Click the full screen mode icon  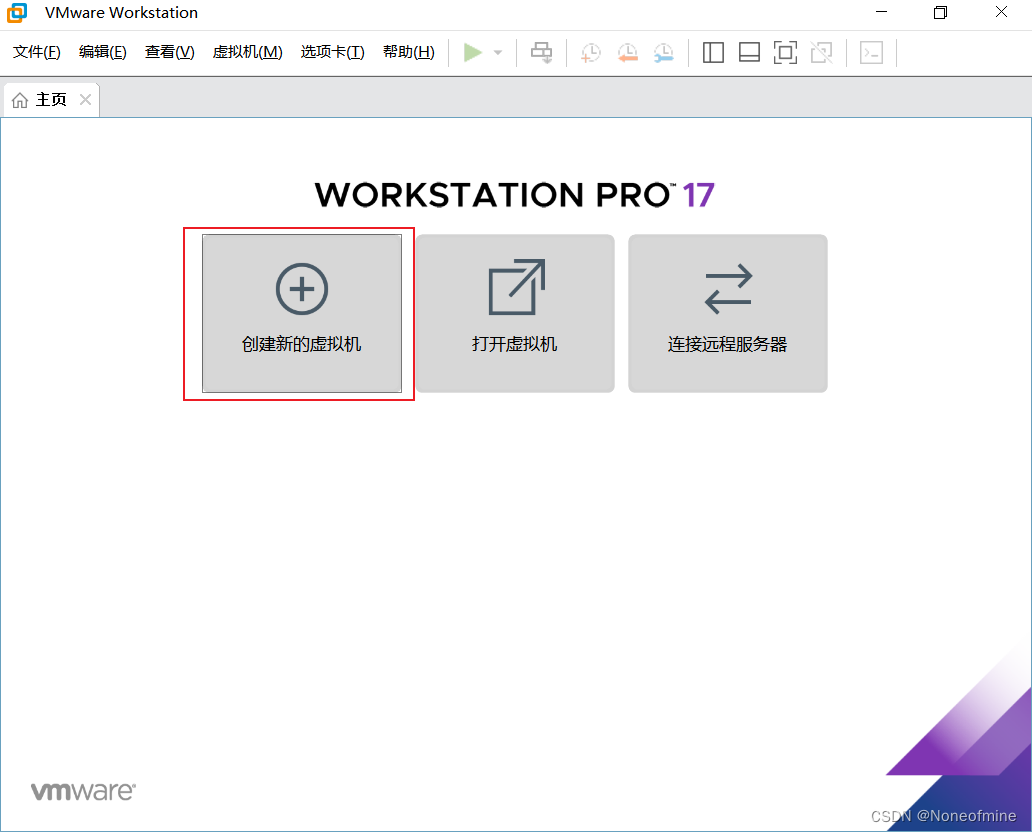point(785,52)
